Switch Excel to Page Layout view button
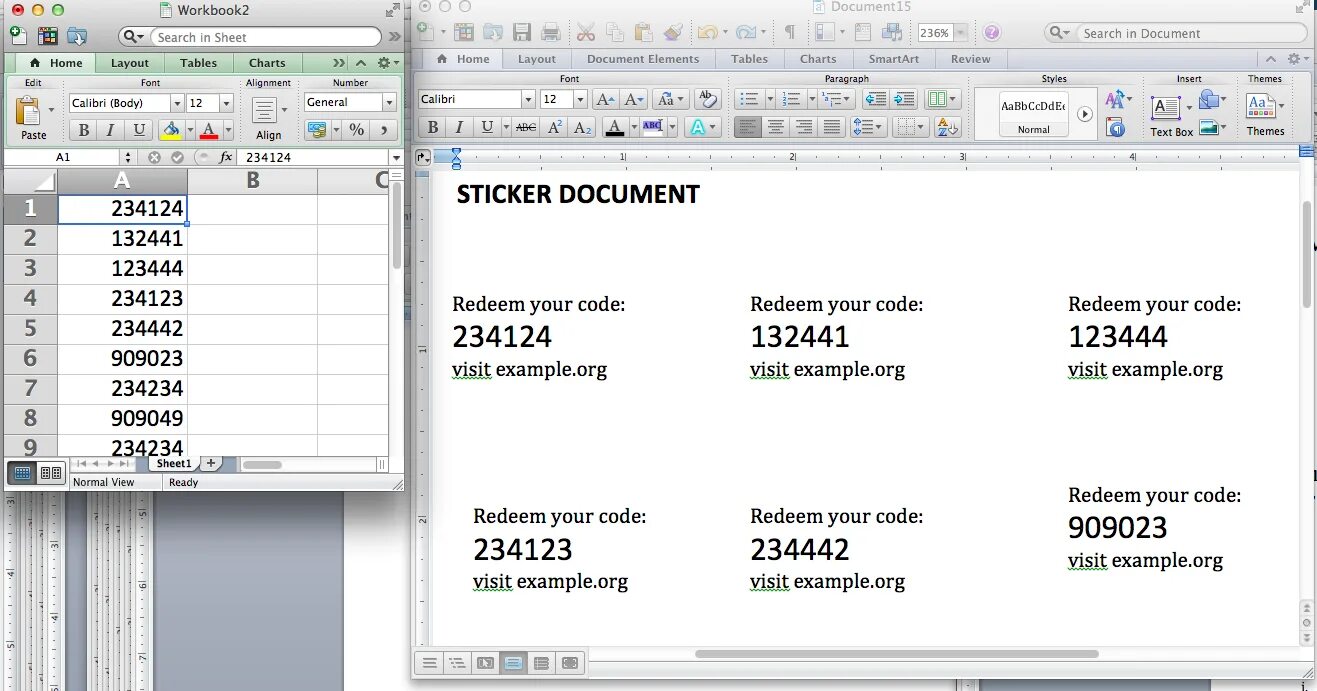 (x=50, y=472)
